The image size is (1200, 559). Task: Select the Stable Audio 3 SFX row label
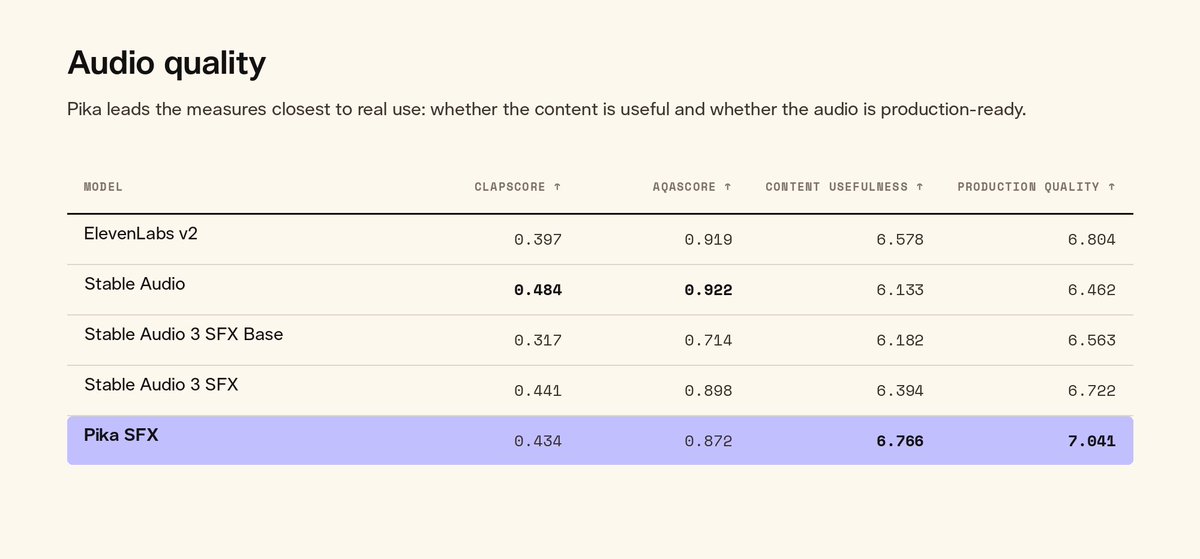pos(161,384)
